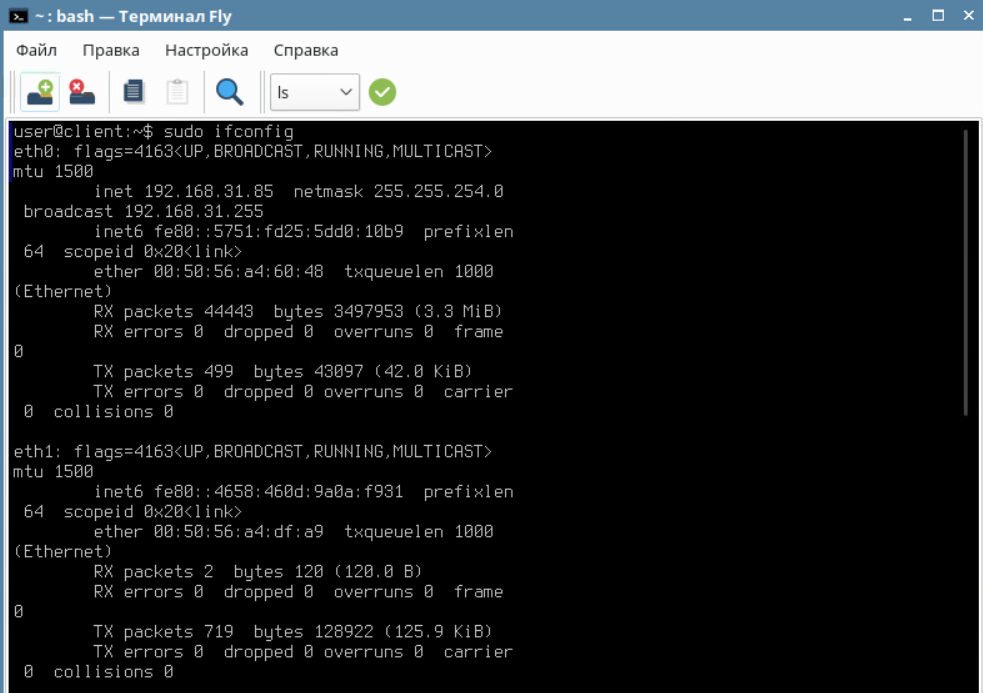Open the Правка menu
983x693 pixels.
[111, 50]
